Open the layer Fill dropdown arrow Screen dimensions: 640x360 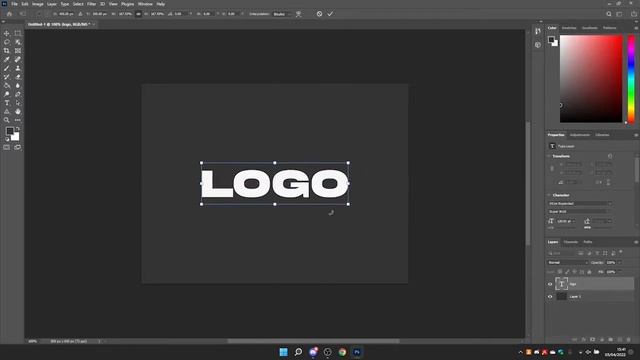click(620, 272)
